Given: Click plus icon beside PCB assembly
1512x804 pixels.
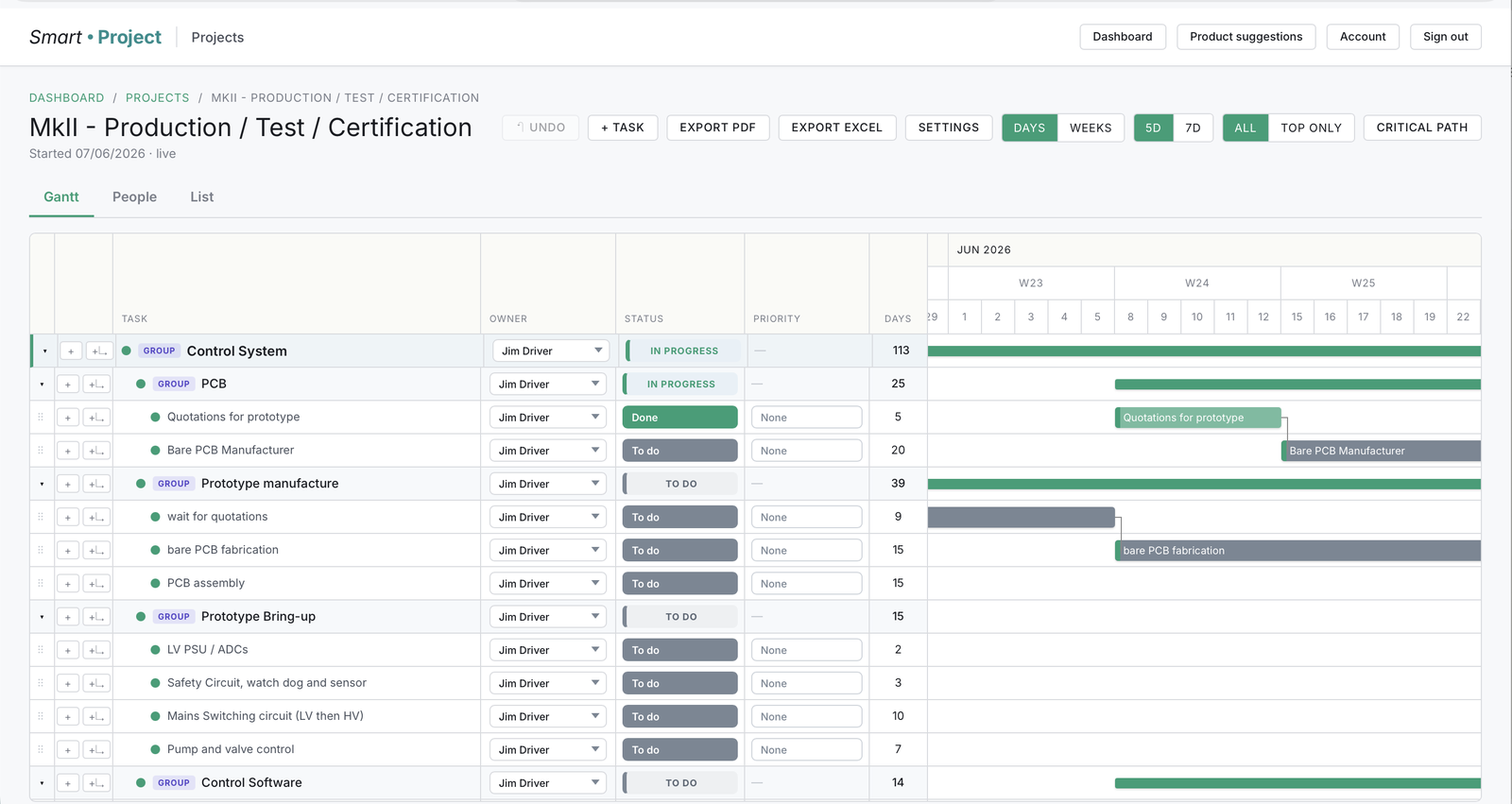Looking at the screenshot, I should (68, 584).
